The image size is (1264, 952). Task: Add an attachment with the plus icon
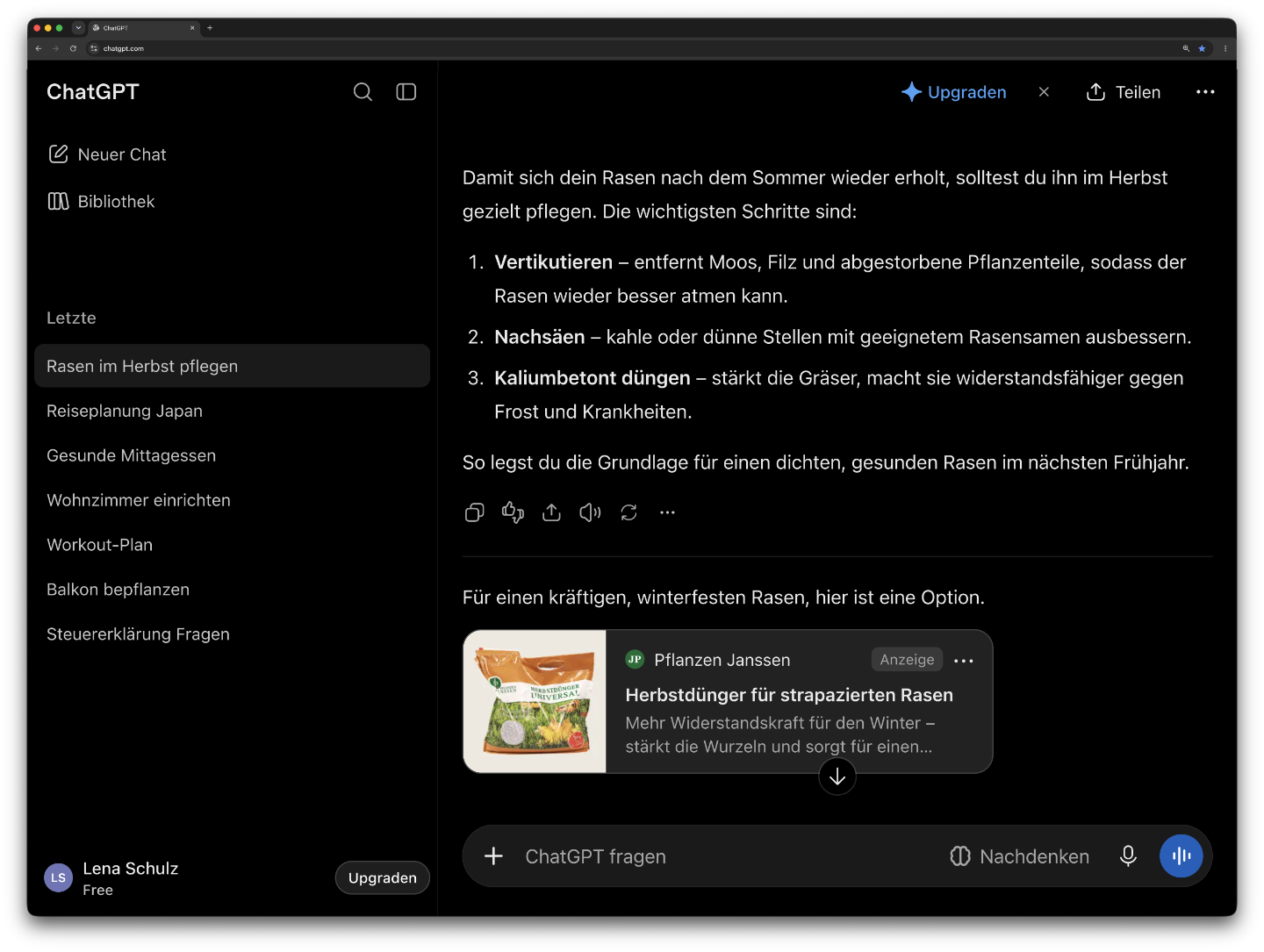click(493, 856)
